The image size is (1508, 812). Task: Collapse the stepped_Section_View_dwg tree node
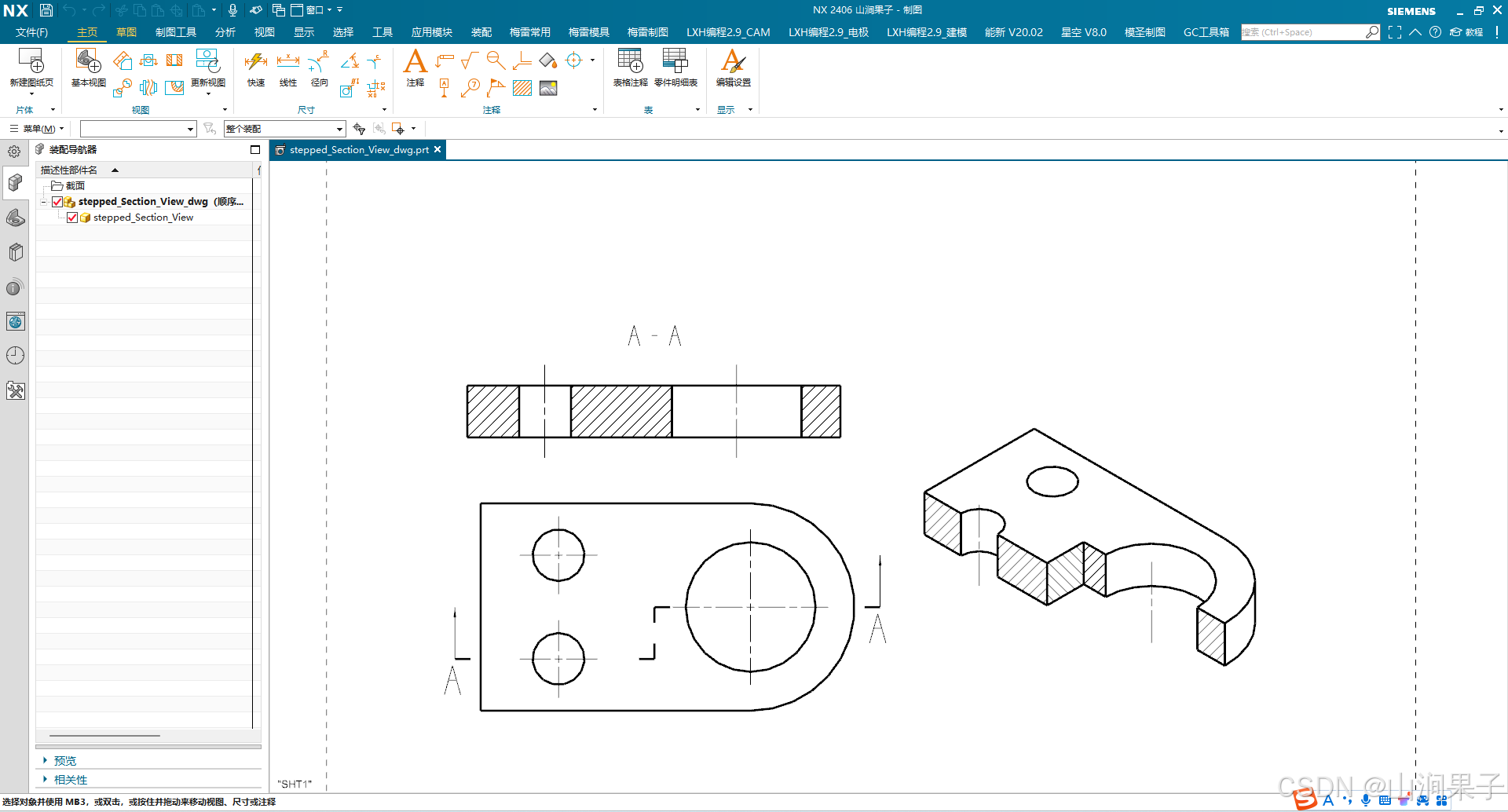pos(43,202)
